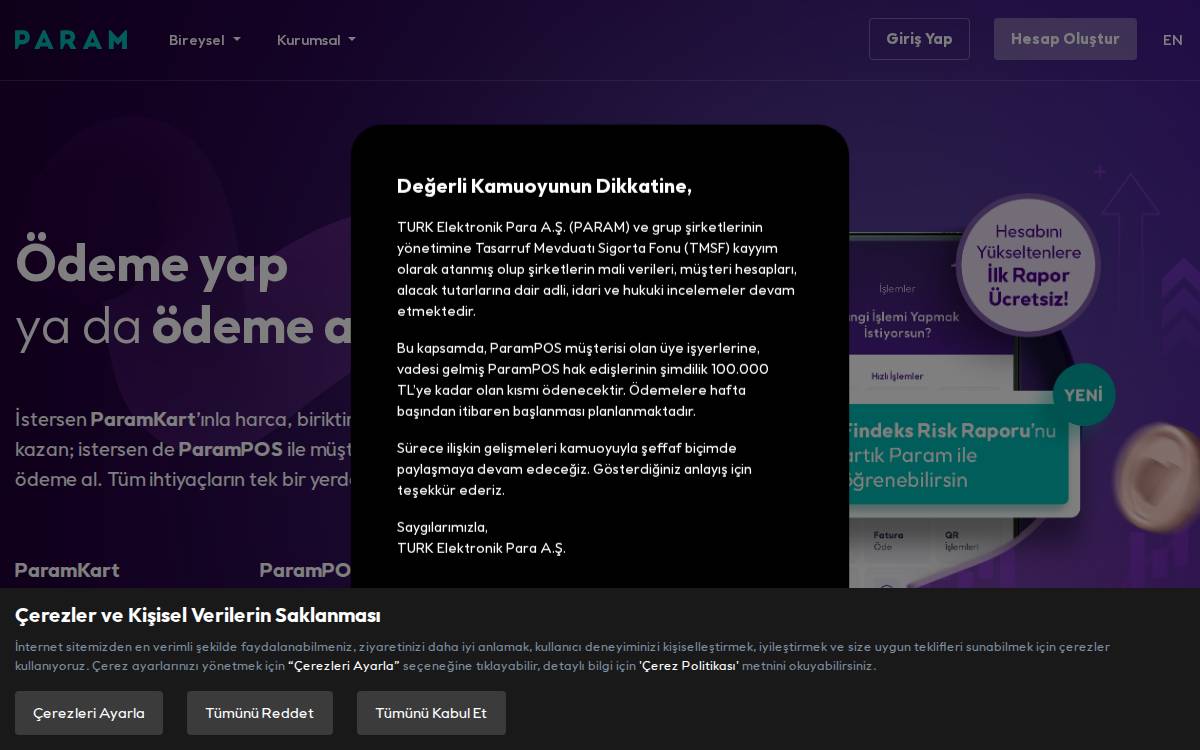Click the Hesap Oluştur button

(1065, 39)
